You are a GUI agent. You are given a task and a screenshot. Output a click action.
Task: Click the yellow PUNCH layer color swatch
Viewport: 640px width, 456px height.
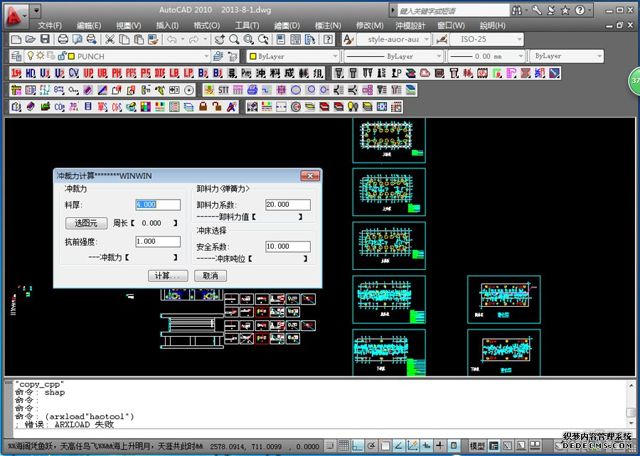(71, 56)
